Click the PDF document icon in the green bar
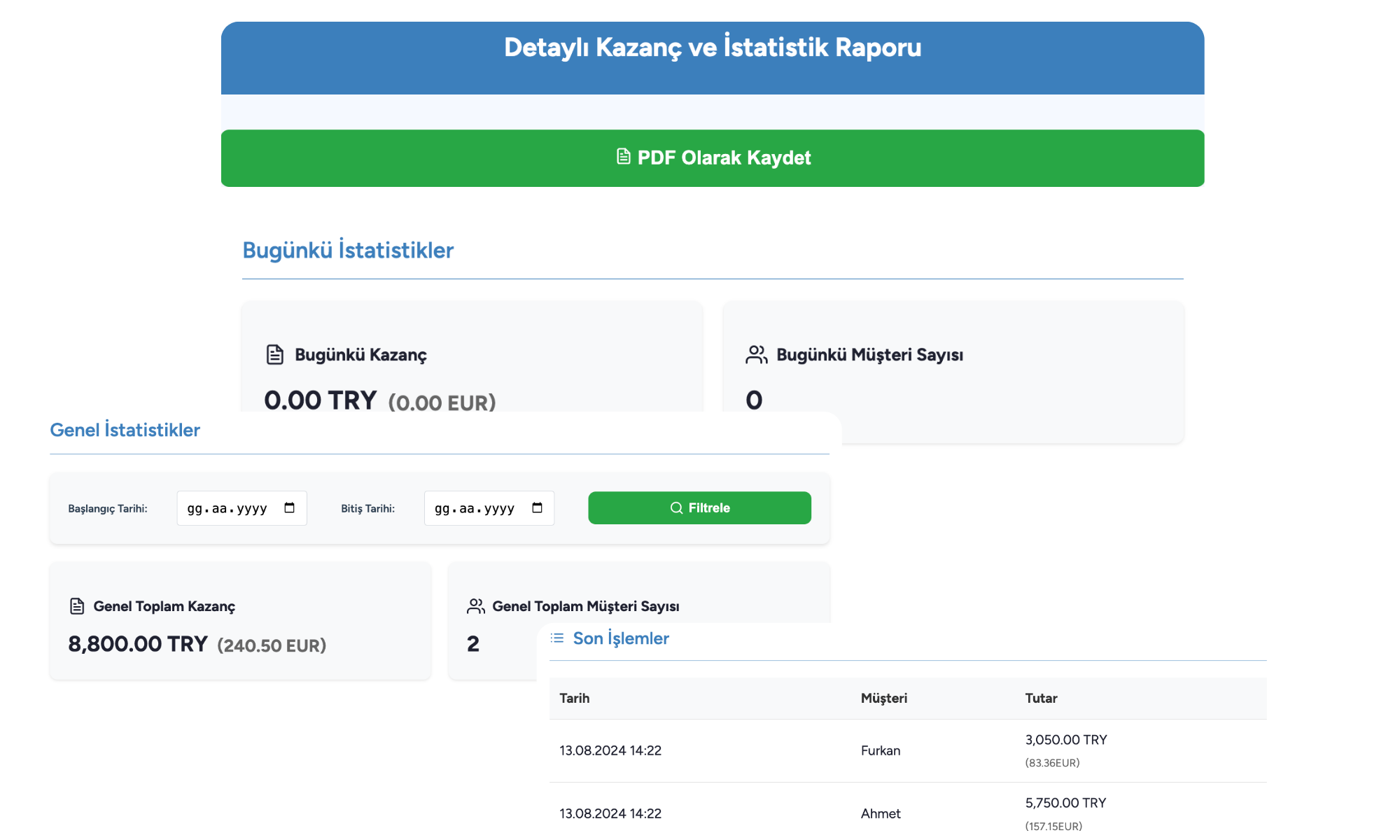Image resolution: width=1400 pixels, height=840 pixels. pyautogui.click(x=623, y=156)
